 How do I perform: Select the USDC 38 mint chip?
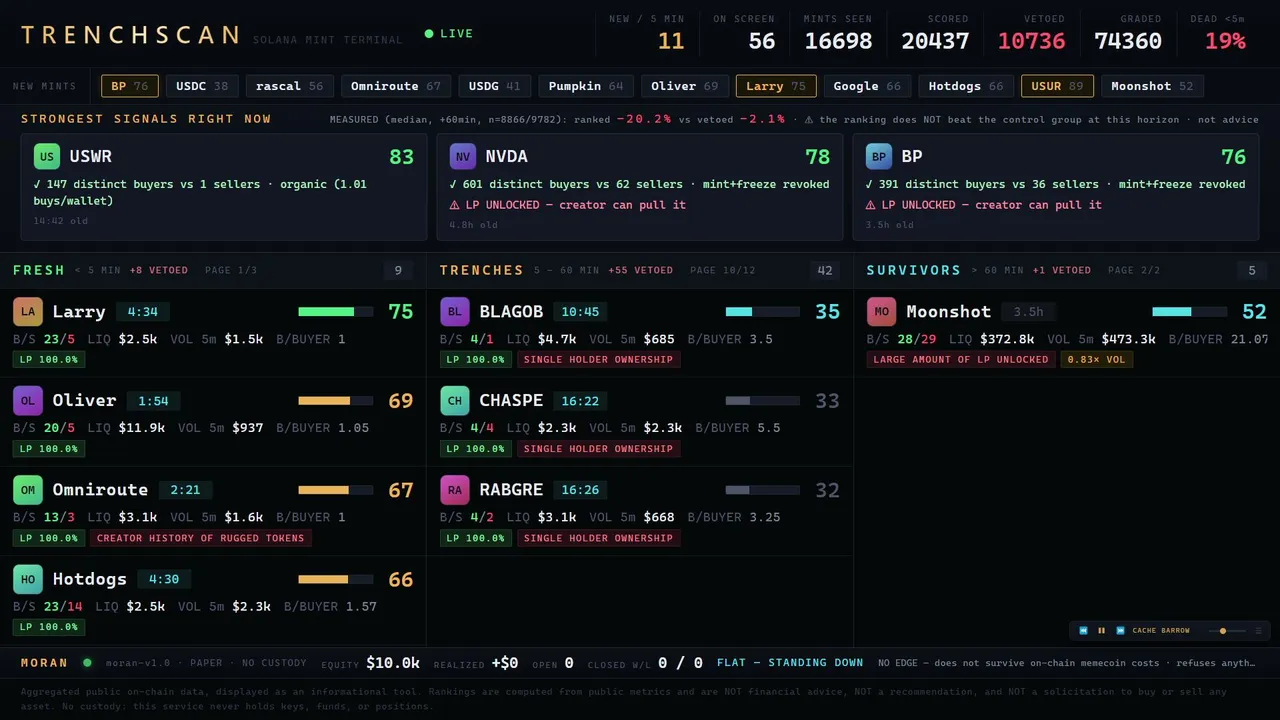pos(202,86)
